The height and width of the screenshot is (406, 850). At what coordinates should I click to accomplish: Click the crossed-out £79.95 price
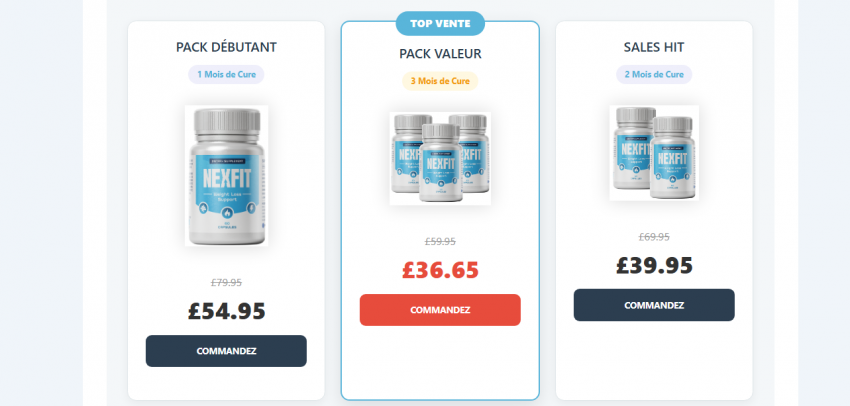(226, 282)
